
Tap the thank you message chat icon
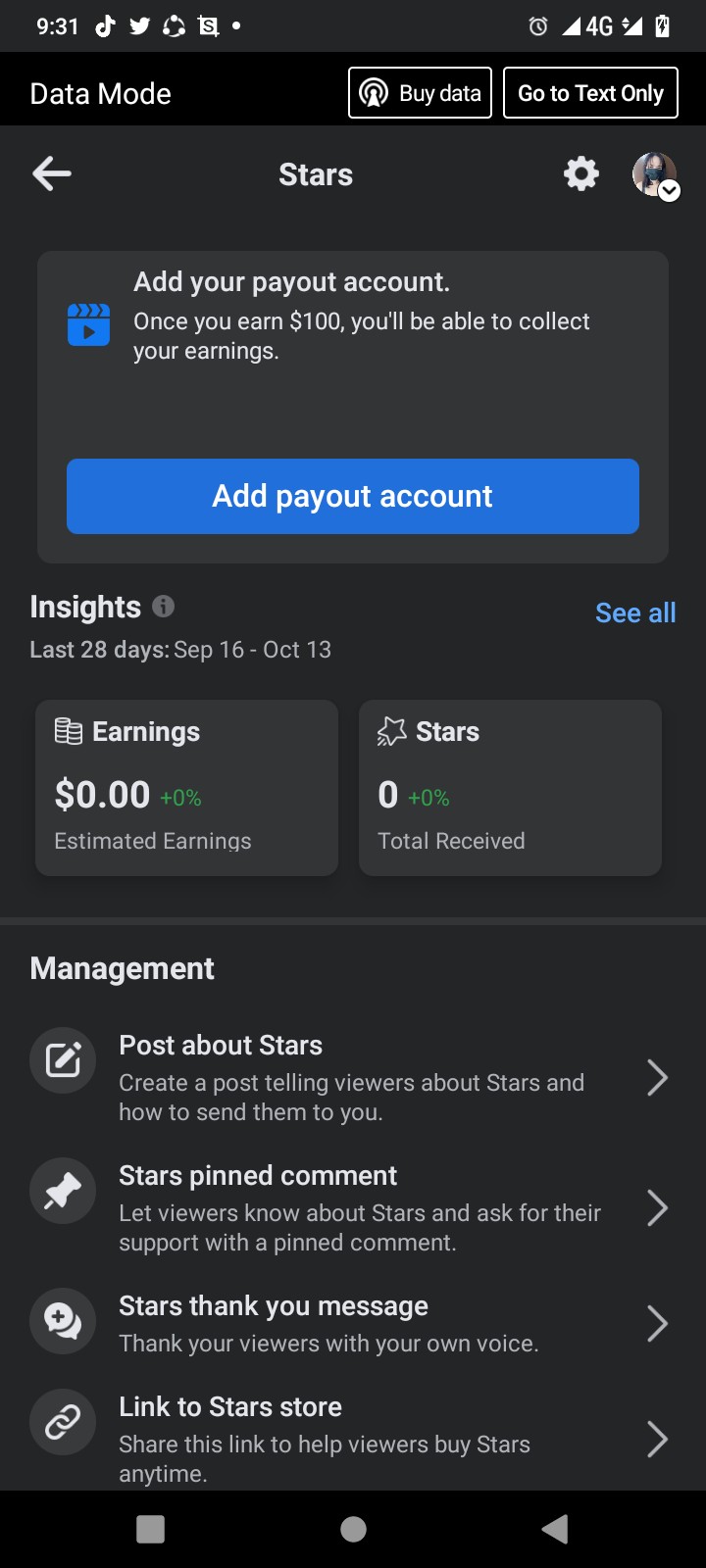pyautogui.click(x=63, y=1321)
